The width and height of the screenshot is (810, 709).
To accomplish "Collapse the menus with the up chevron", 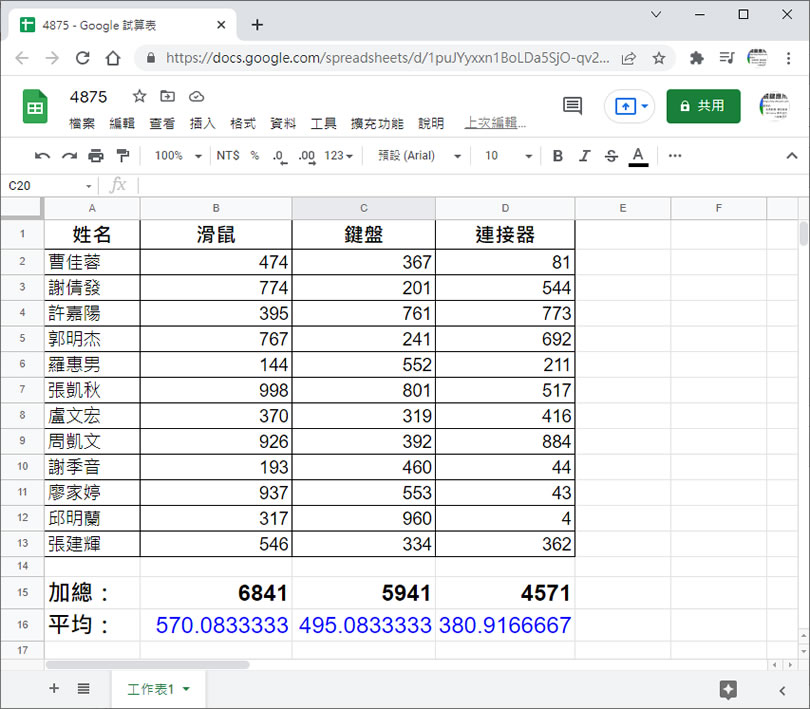I will [791, 156].
